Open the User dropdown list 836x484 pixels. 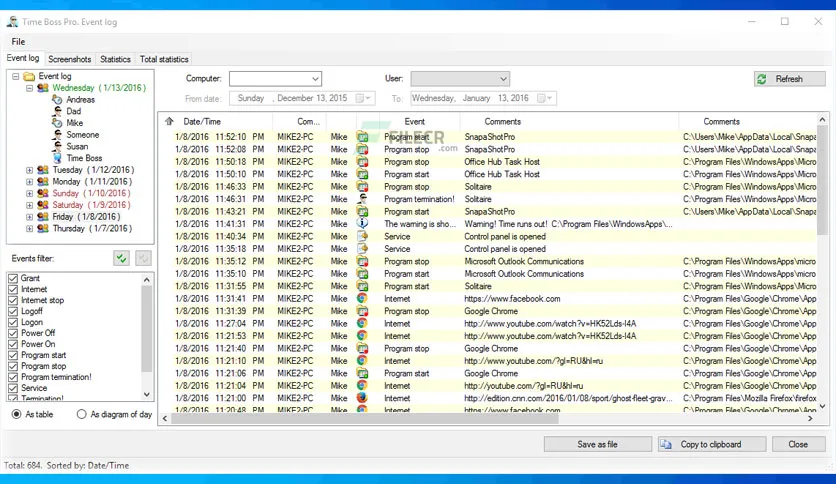(x=503, y=79)
